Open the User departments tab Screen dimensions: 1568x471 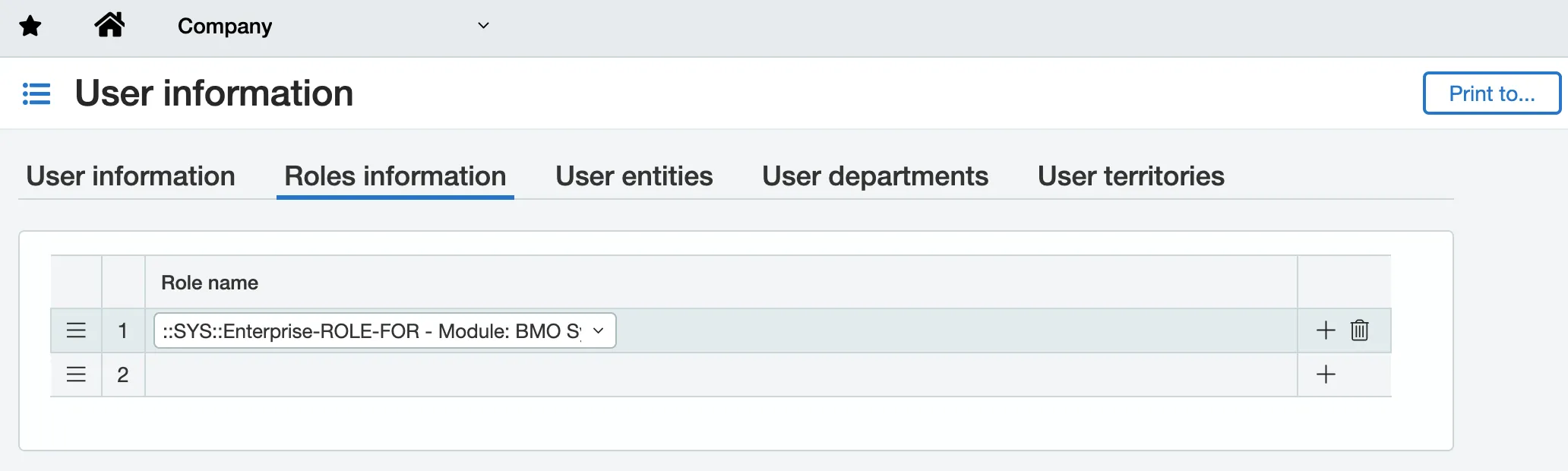875,176
